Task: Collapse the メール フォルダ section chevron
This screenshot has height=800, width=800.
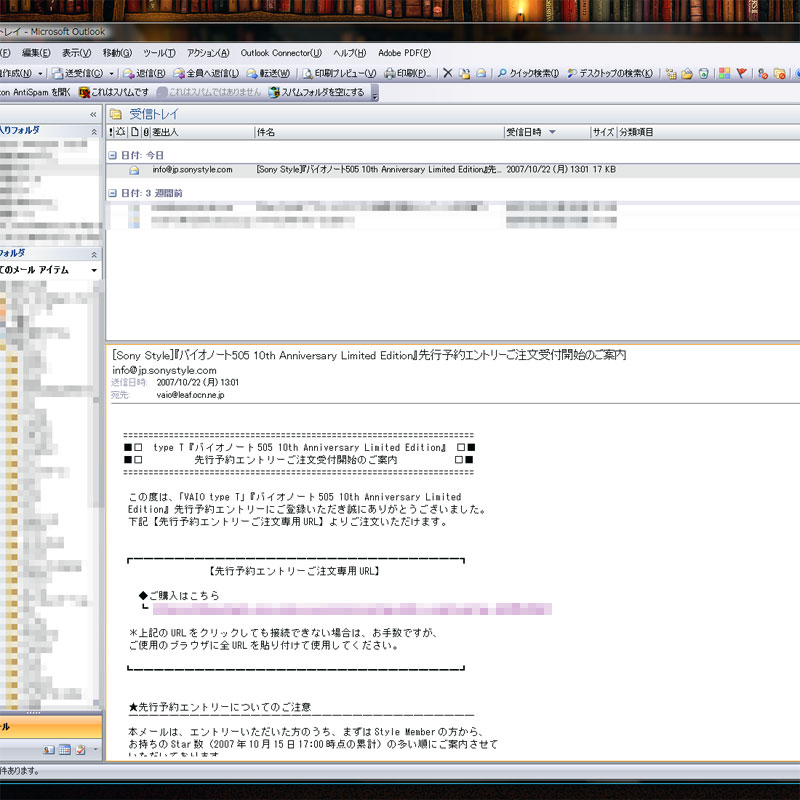Action: pyautogui.click(x=94, y=254)
